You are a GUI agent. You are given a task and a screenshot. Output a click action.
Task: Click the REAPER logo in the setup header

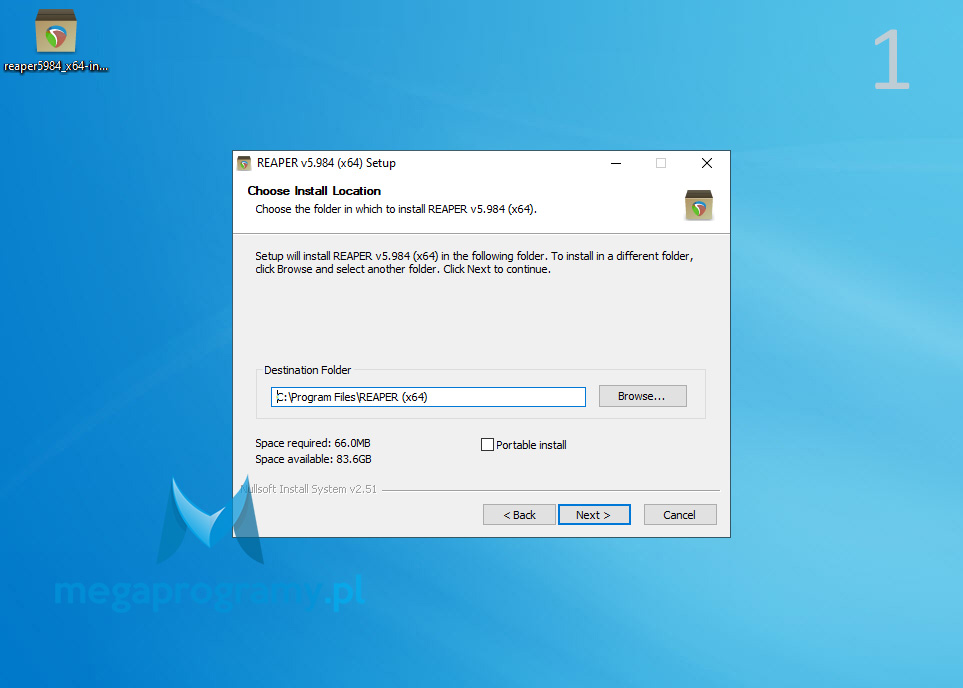[x=698, y=205]
